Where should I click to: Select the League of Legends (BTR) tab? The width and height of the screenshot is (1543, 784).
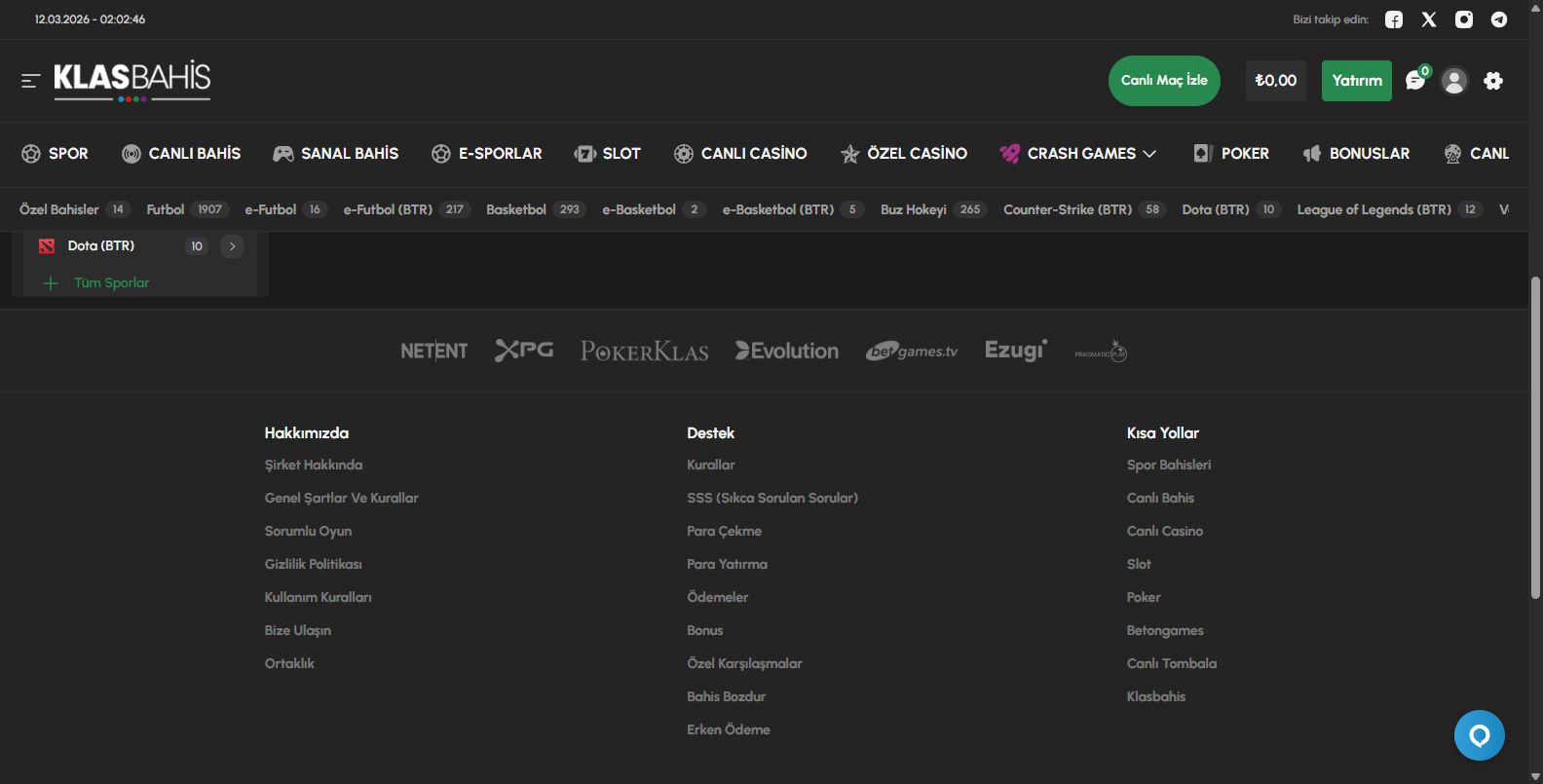tap(1390, 209)
